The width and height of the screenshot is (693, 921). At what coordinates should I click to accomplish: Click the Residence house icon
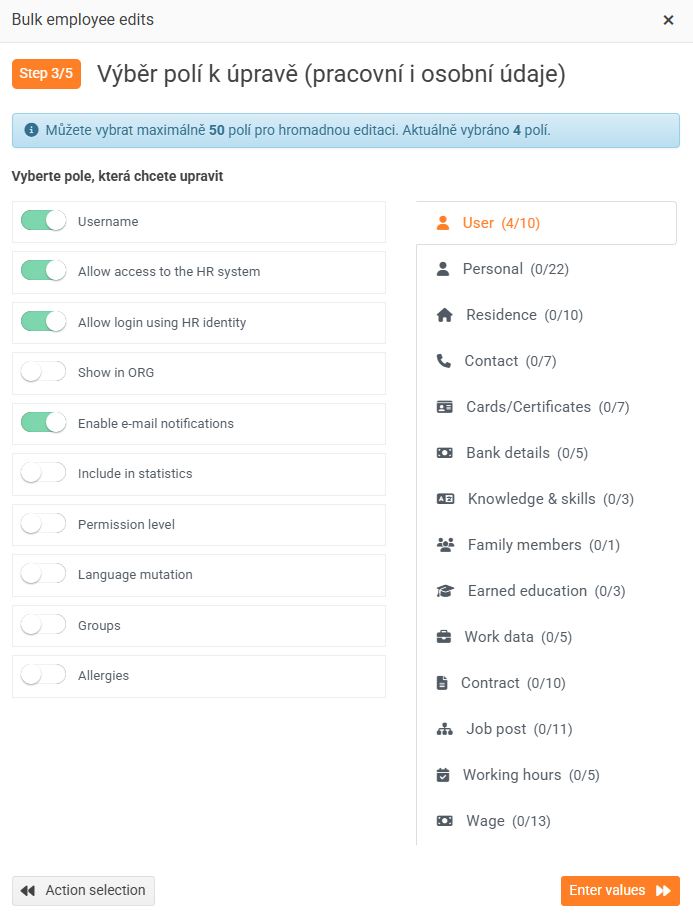(x=445, y=315)
